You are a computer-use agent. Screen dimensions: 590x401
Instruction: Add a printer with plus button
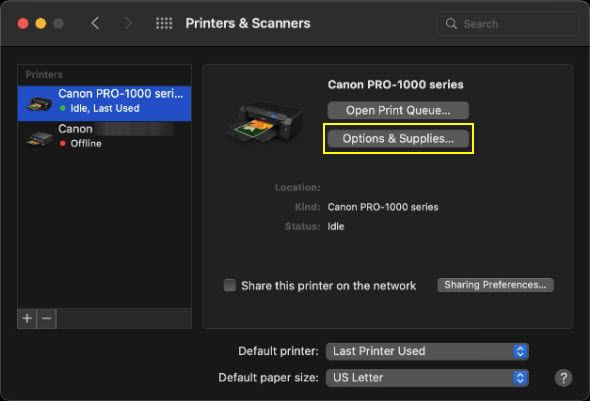pyautogui.click(x=27, y=319)
